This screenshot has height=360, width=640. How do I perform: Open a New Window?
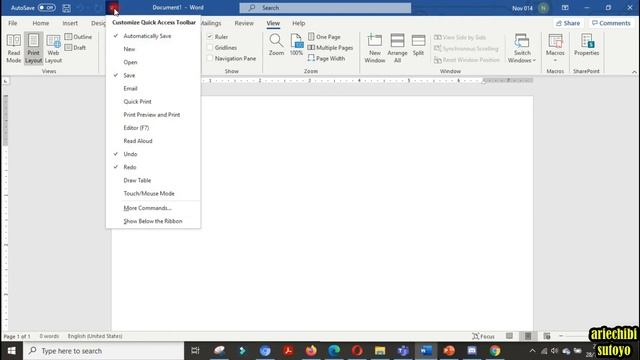click(x=375, y=49)
